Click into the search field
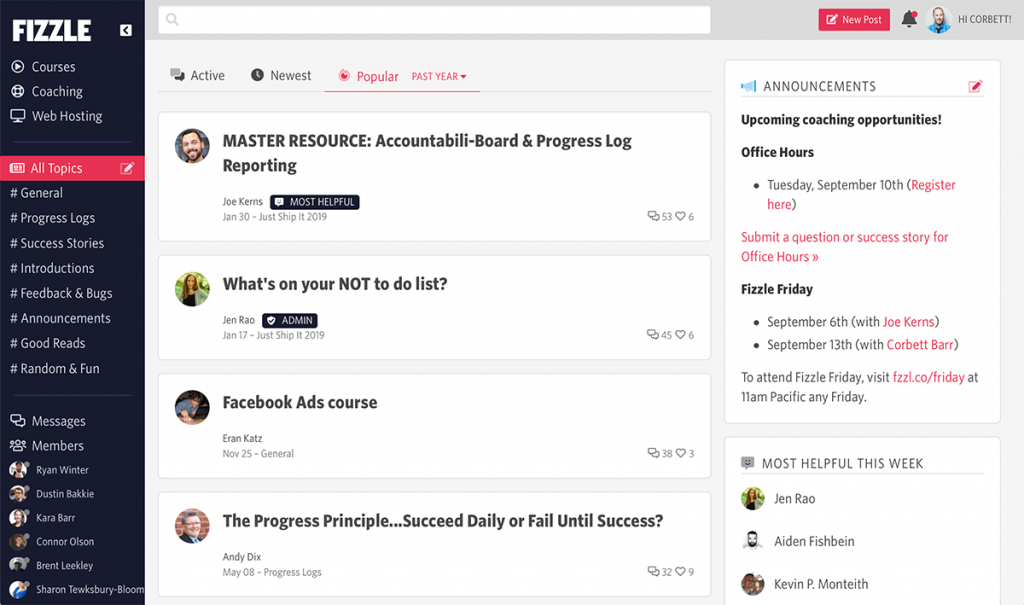 [435, 20]
